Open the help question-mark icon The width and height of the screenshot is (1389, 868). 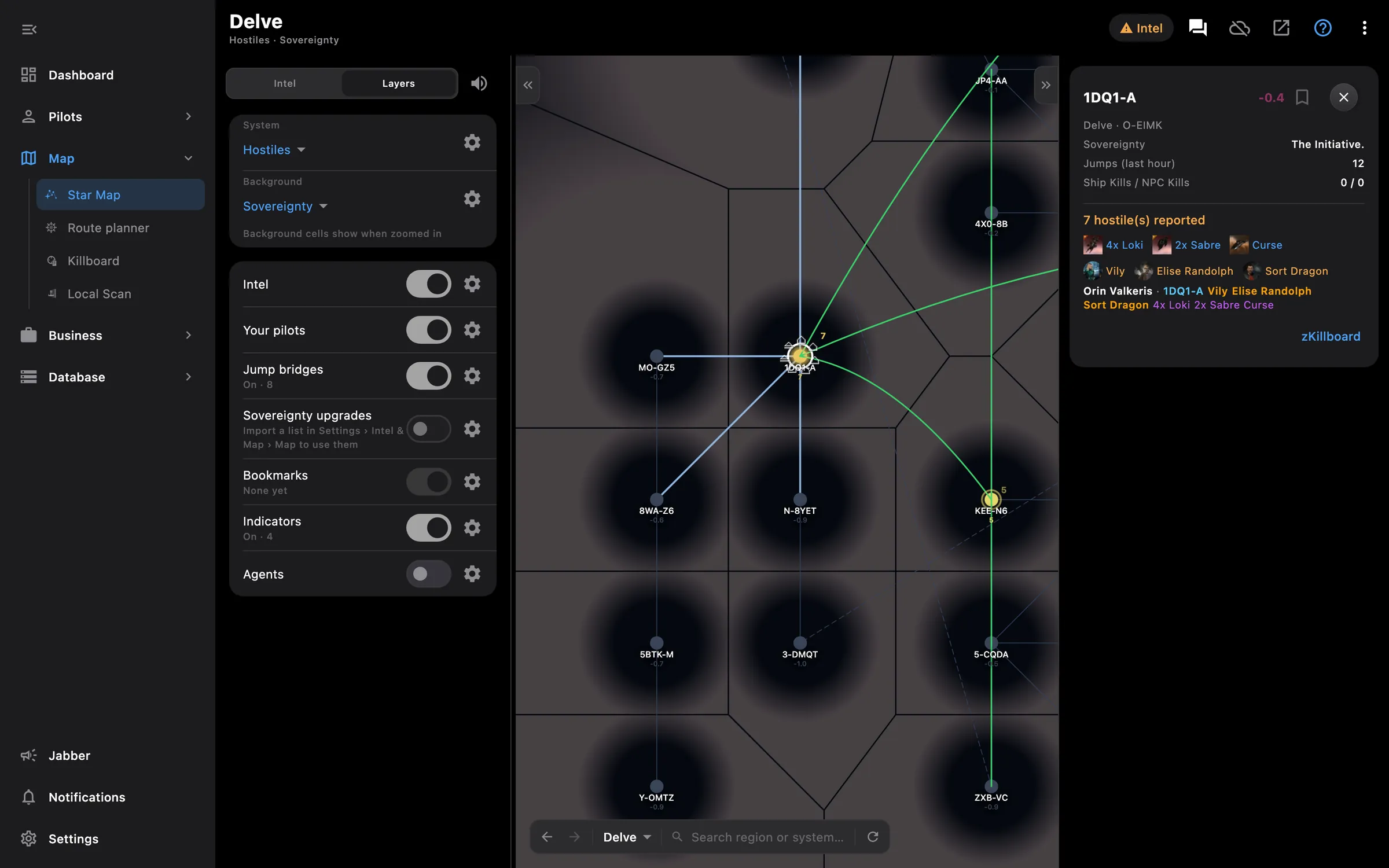click(x=1322, y=28)
